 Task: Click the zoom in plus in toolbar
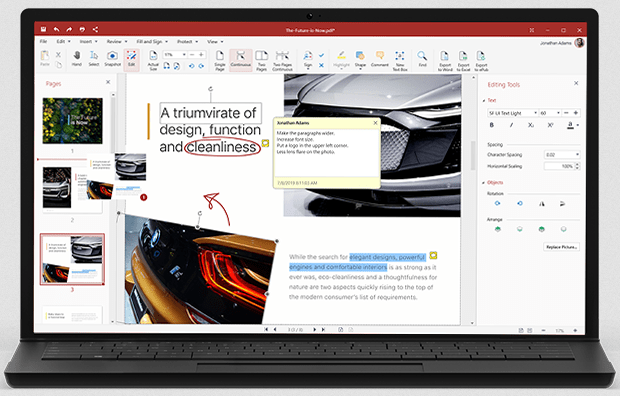pyautogui.click(x=201, y=55)
